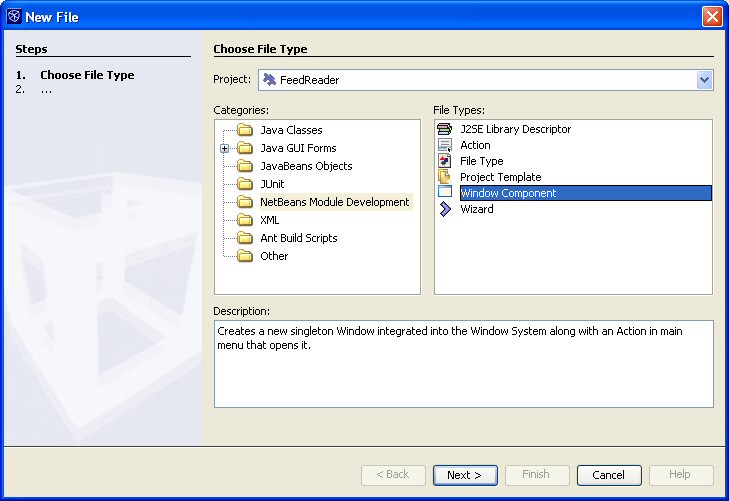Close the New File dialog

[x=712, y=17]
